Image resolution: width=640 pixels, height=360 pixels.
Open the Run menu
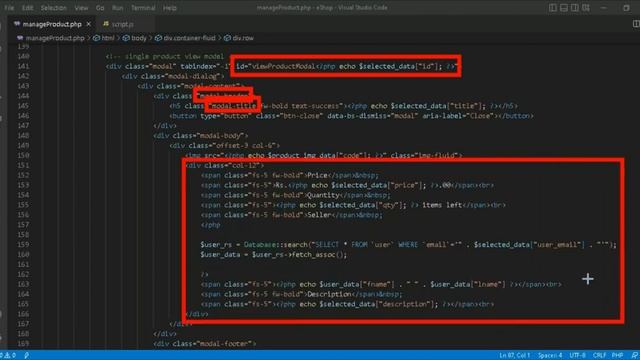point(118,8)
